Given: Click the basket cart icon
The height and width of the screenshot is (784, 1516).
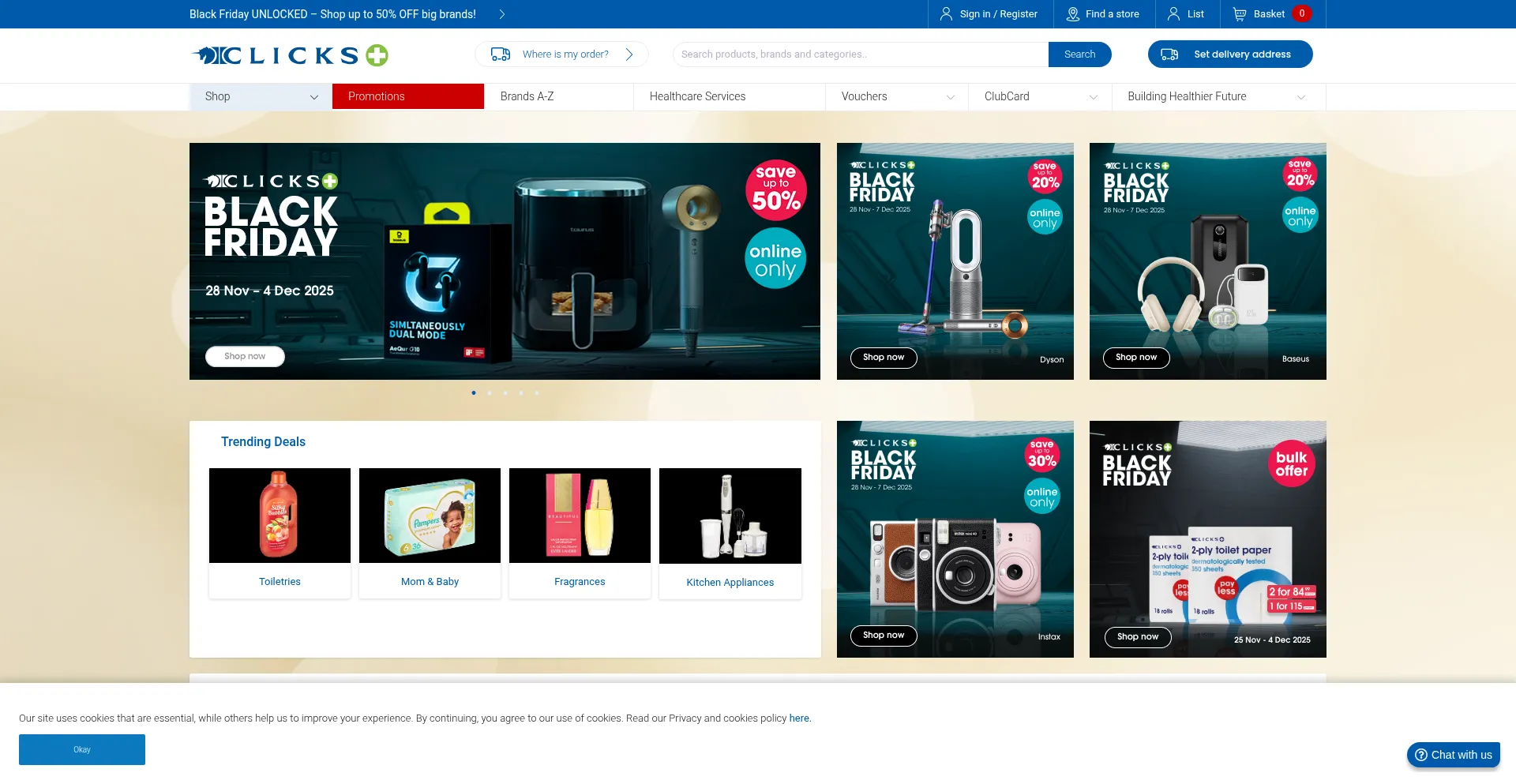Looking at the screenshot, I should click(x=1240, y=14).
